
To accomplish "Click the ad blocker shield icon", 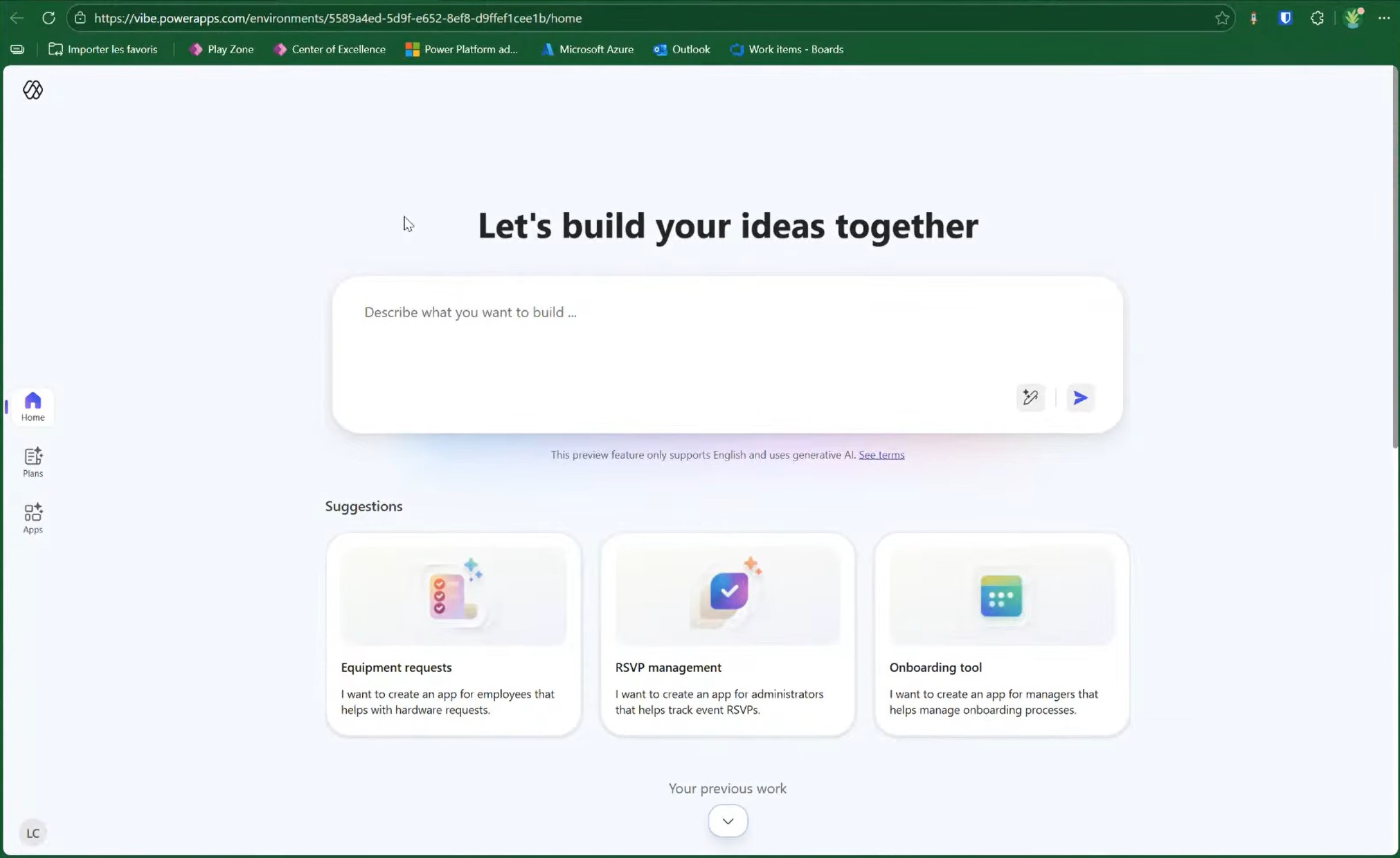I will pos(1285,18).
